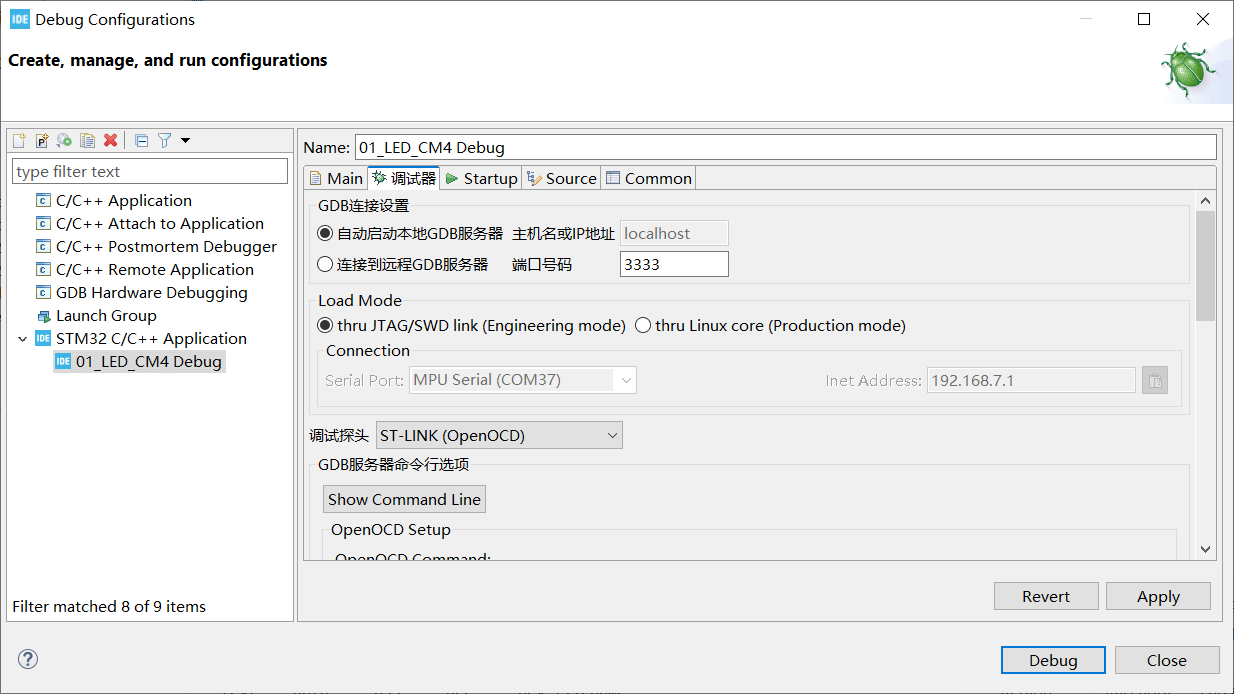This screenshot has height=694, width=1234.
Task: Click the paste icon beside Inet Address
Action: [1155, 381]
